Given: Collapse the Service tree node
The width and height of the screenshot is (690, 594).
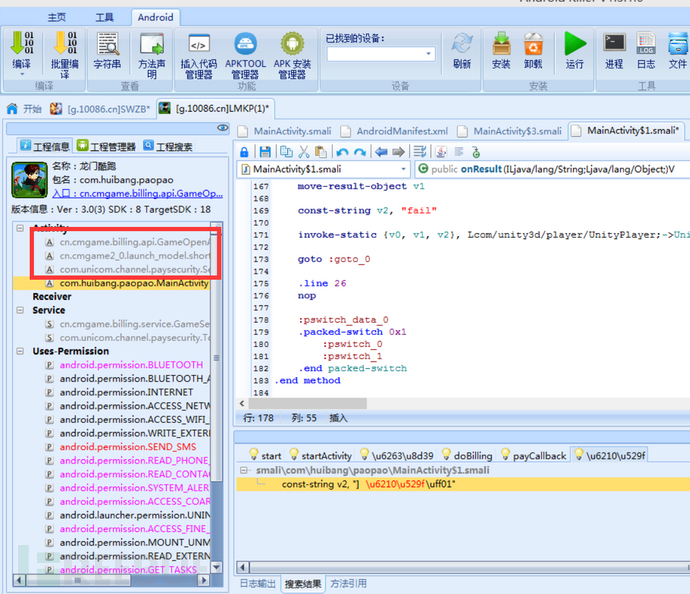Looking at the screenshot, I should tap(20, 310).
